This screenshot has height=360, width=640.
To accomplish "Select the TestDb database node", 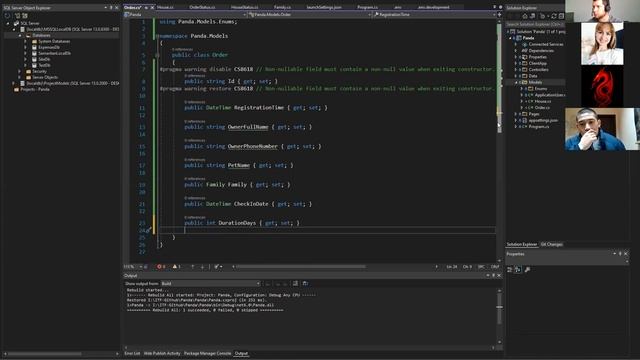I will [44, 65].
